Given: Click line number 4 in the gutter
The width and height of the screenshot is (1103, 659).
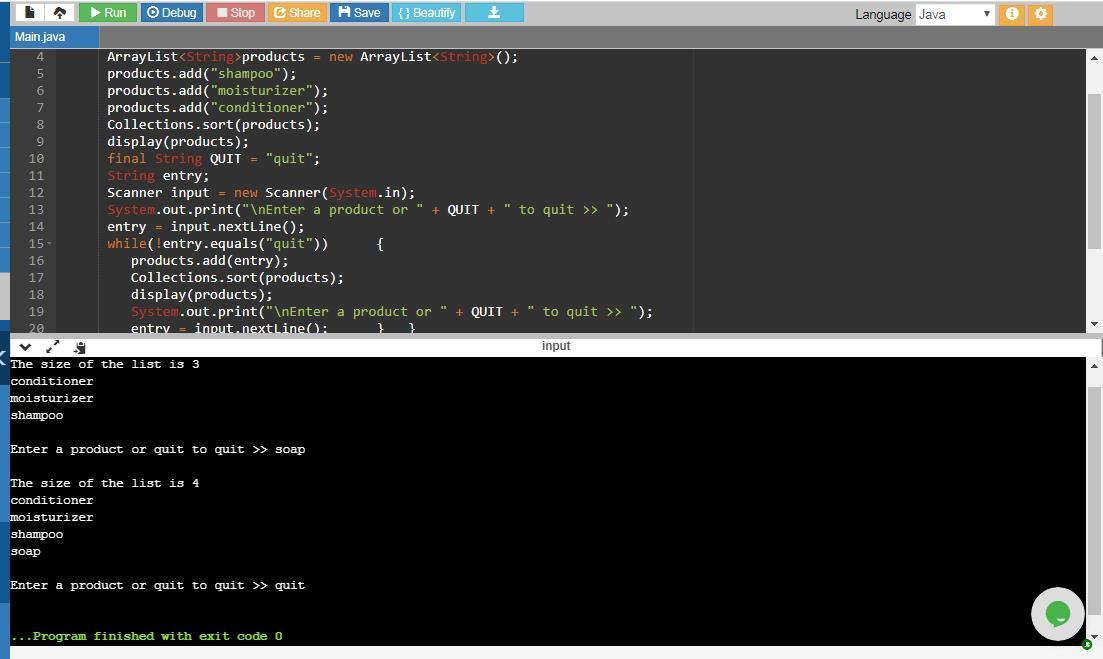Looking at the screenshot, I should [40, 57].
